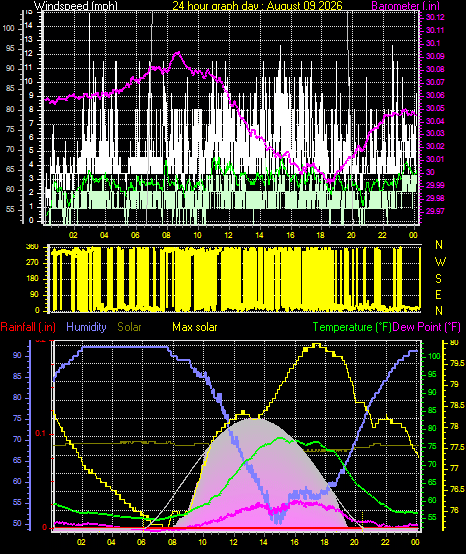Click the 12 hour tick on windspeed graph

click(229, 235)
